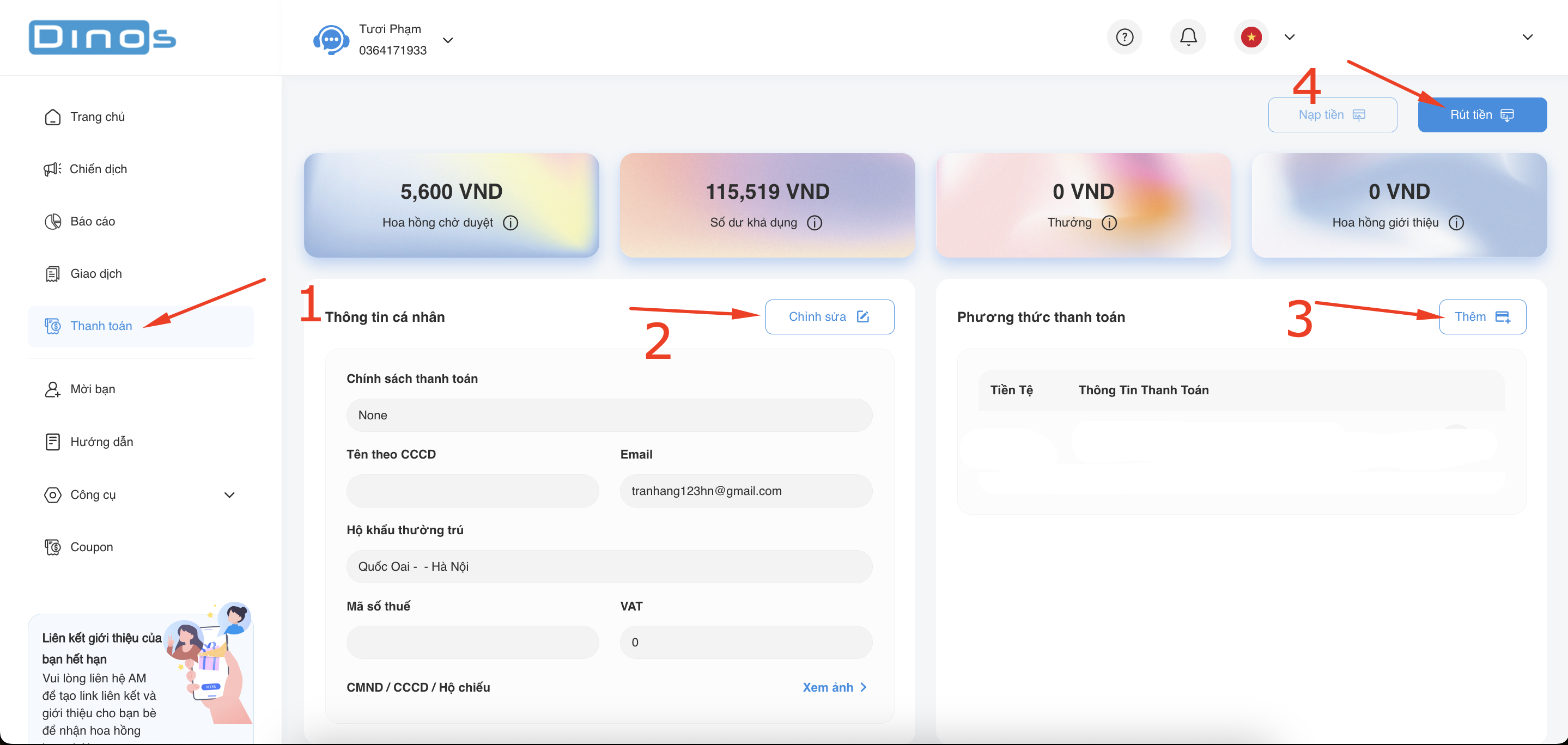Open Xem ảnh link for ID photo

pos(835,687)
